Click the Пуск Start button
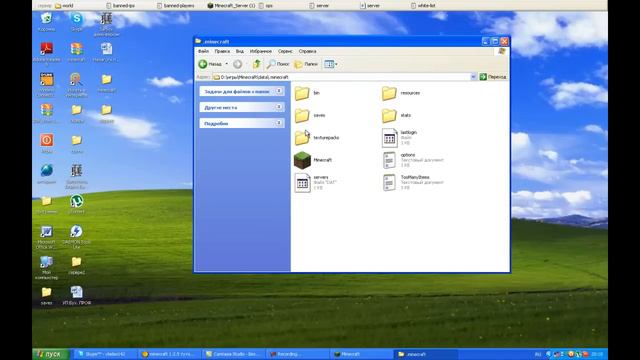 51,354
